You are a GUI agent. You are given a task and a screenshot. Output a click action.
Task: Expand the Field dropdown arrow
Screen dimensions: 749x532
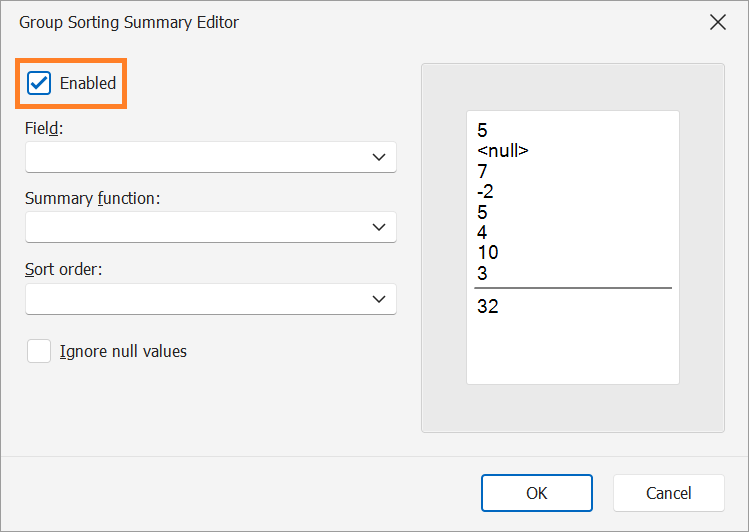click(379, 157)
